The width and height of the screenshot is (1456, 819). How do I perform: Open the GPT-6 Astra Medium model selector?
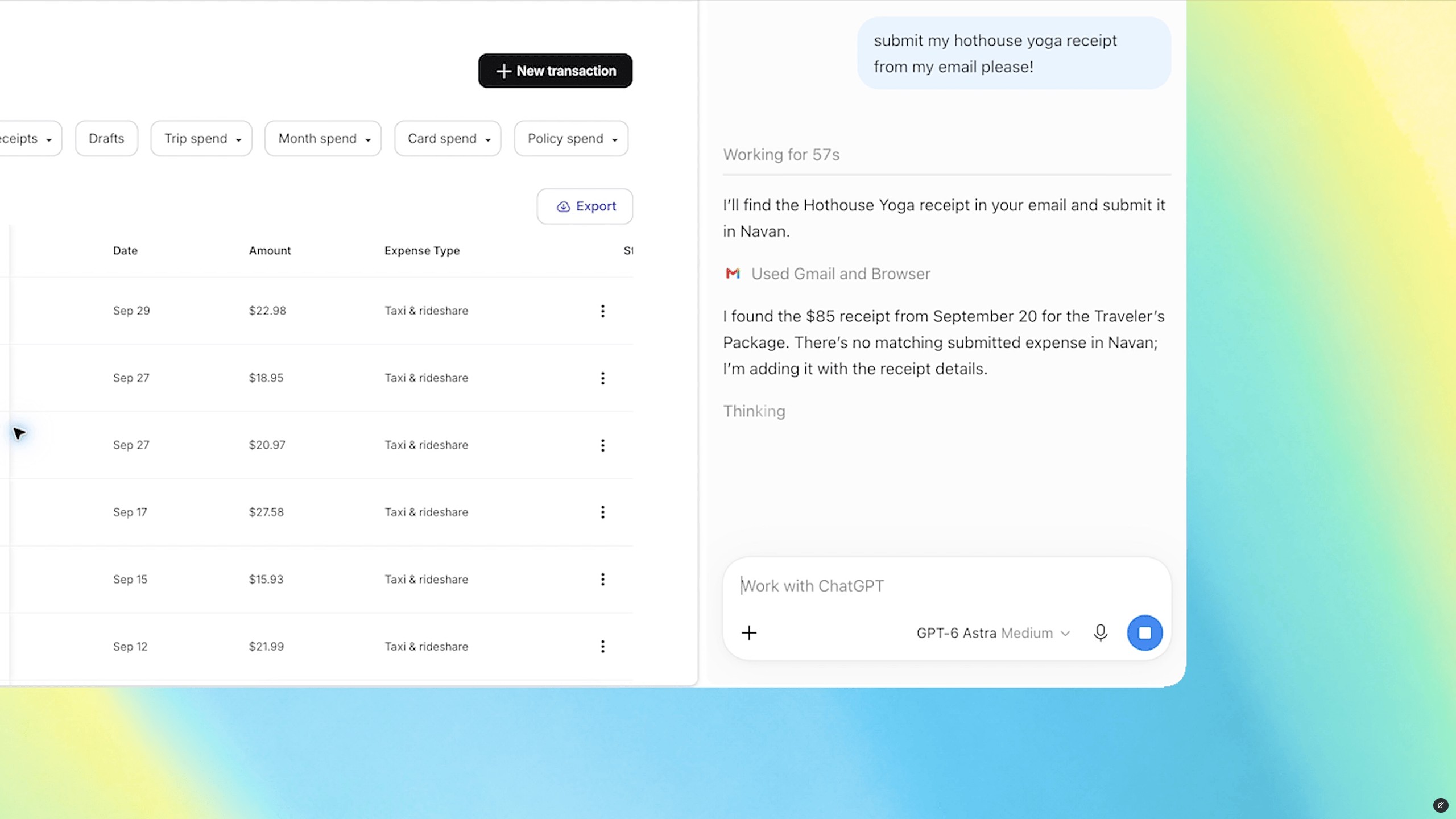pos(993,633)
